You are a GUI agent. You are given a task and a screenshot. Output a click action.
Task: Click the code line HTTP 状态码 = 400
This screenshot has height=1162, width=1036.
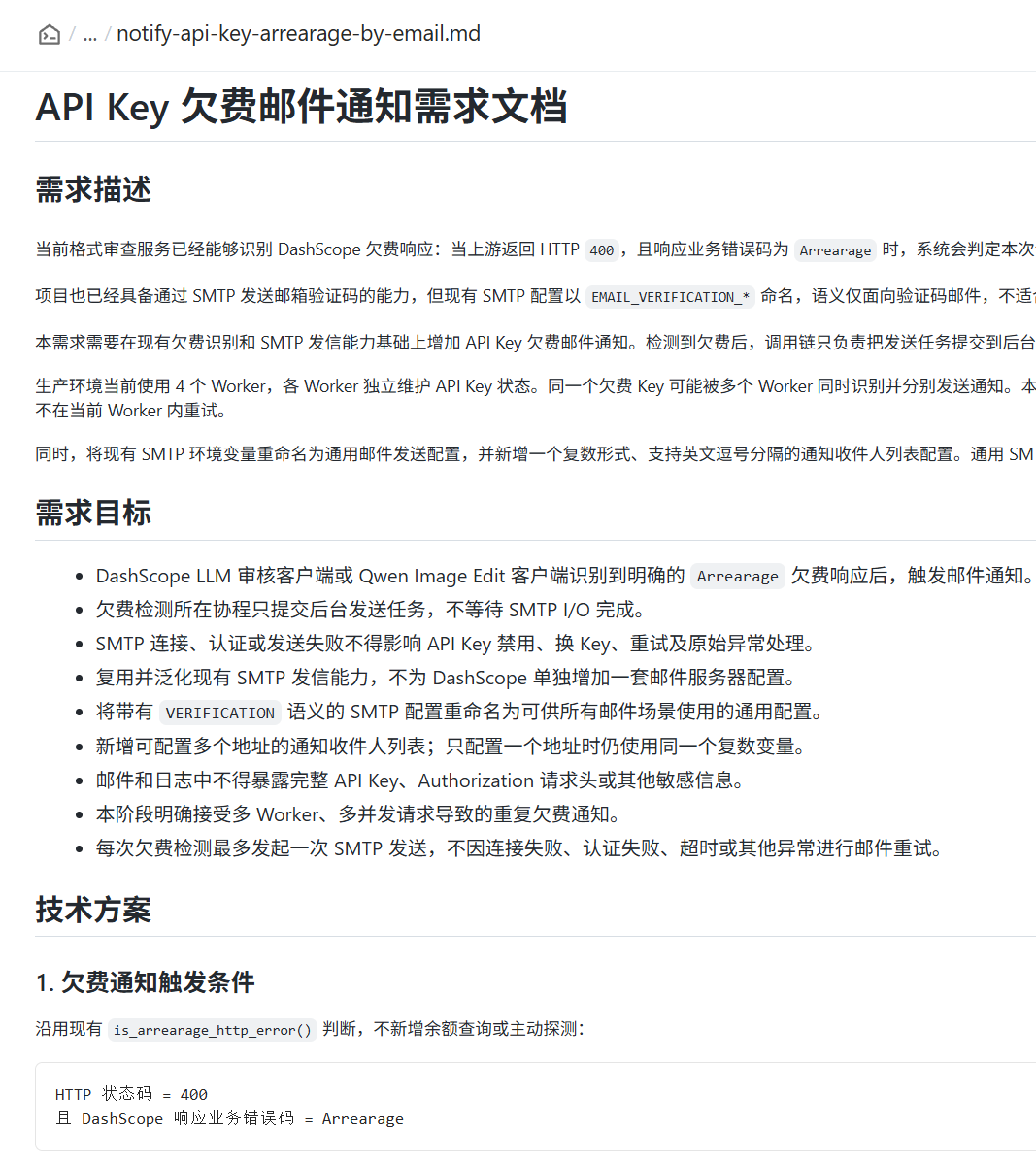click(x=131, y=1095)
